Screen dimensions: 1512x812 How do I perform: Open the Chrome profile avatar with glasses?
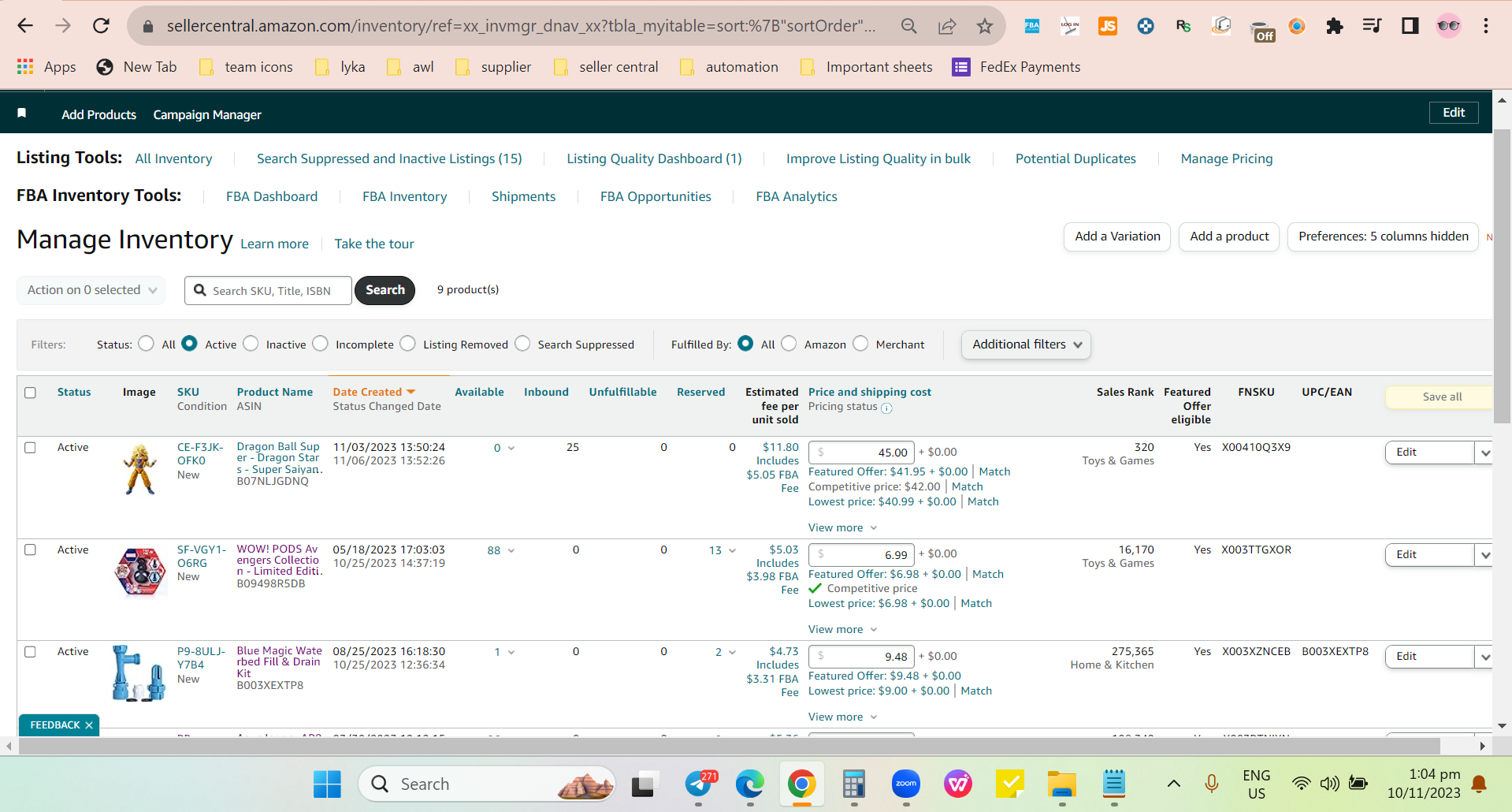(1448, 26)
